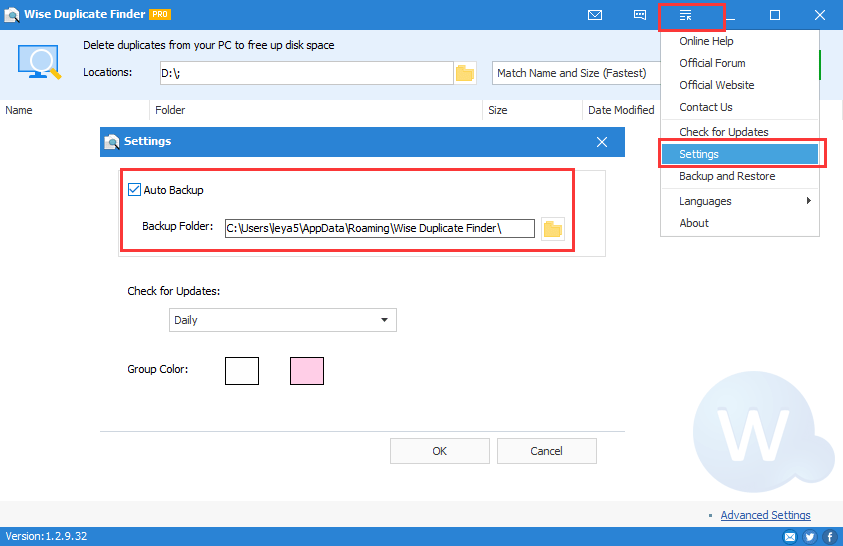The height and width of the screenshot is (546, 843).
Task: Sort by the Folder column header
Action: (x=316, y=110)
